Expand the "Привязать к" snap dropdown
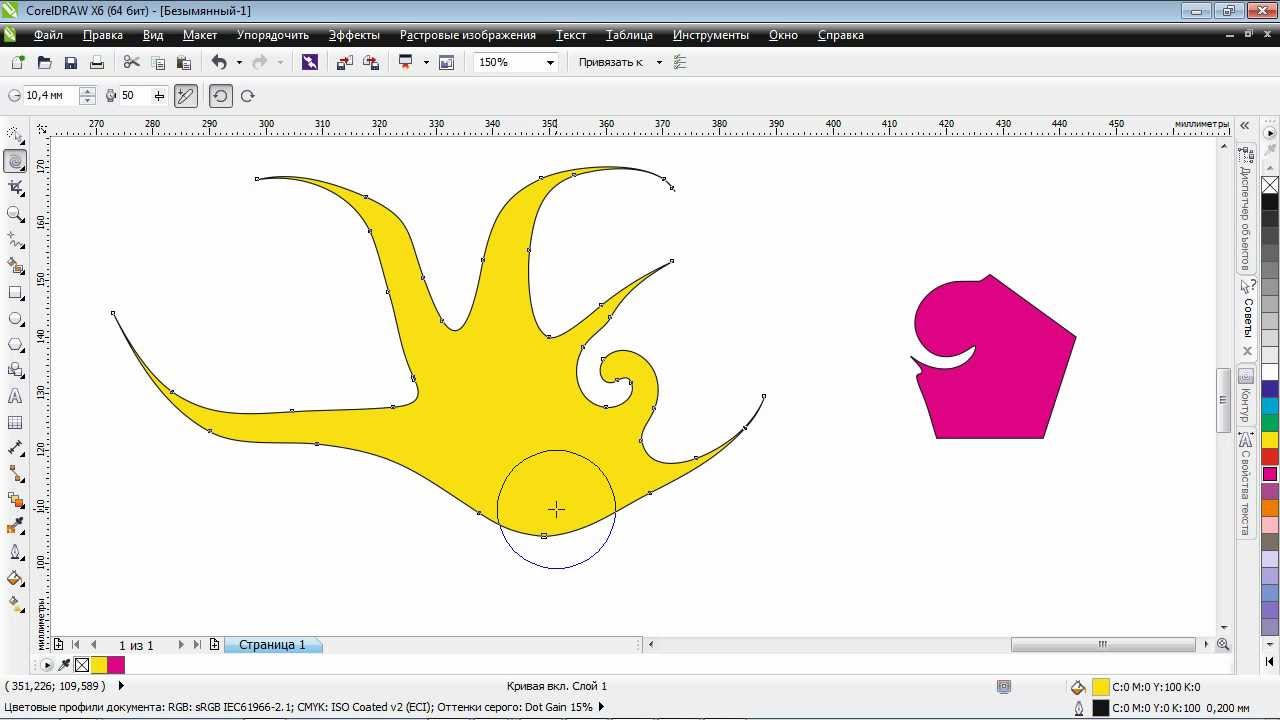This screenshot has height=720, width=1280. (x=659, y=62)
